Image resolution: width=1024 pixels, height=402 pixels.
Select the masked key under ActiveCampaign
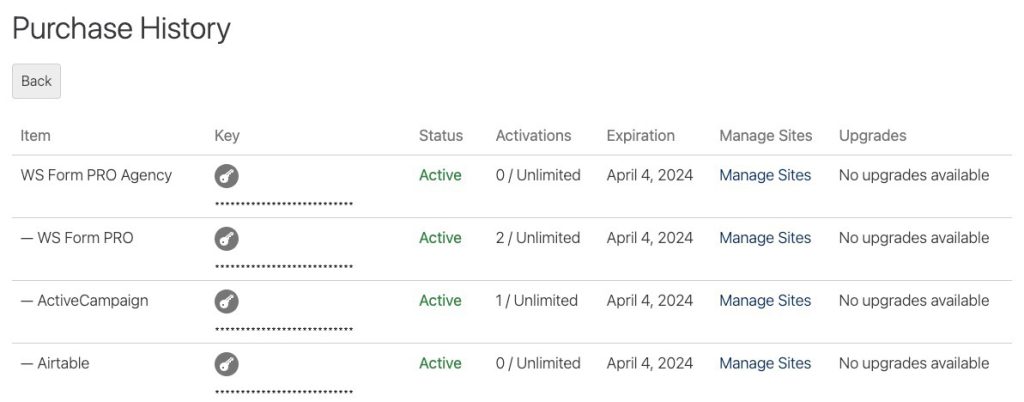[x=284, y=329]
